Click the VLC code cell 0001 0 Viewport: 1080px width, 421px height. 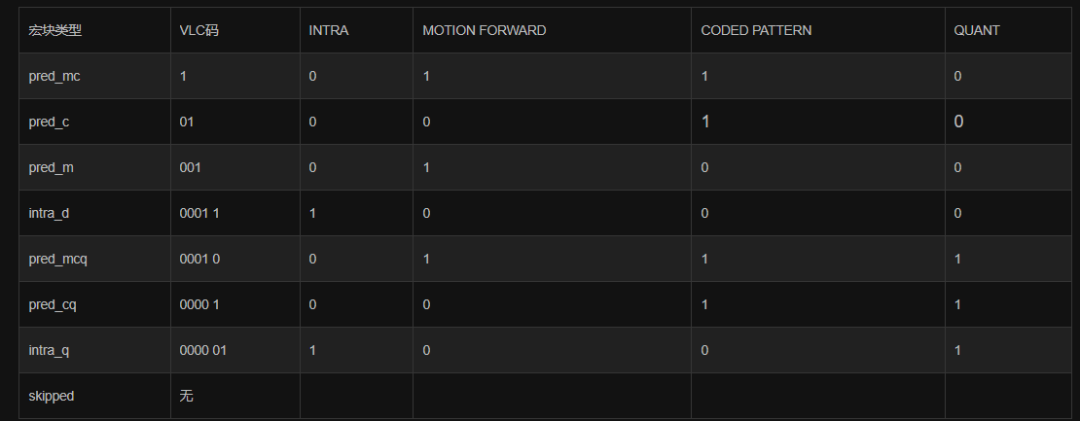pyautogui.click(x=199, y=259)
